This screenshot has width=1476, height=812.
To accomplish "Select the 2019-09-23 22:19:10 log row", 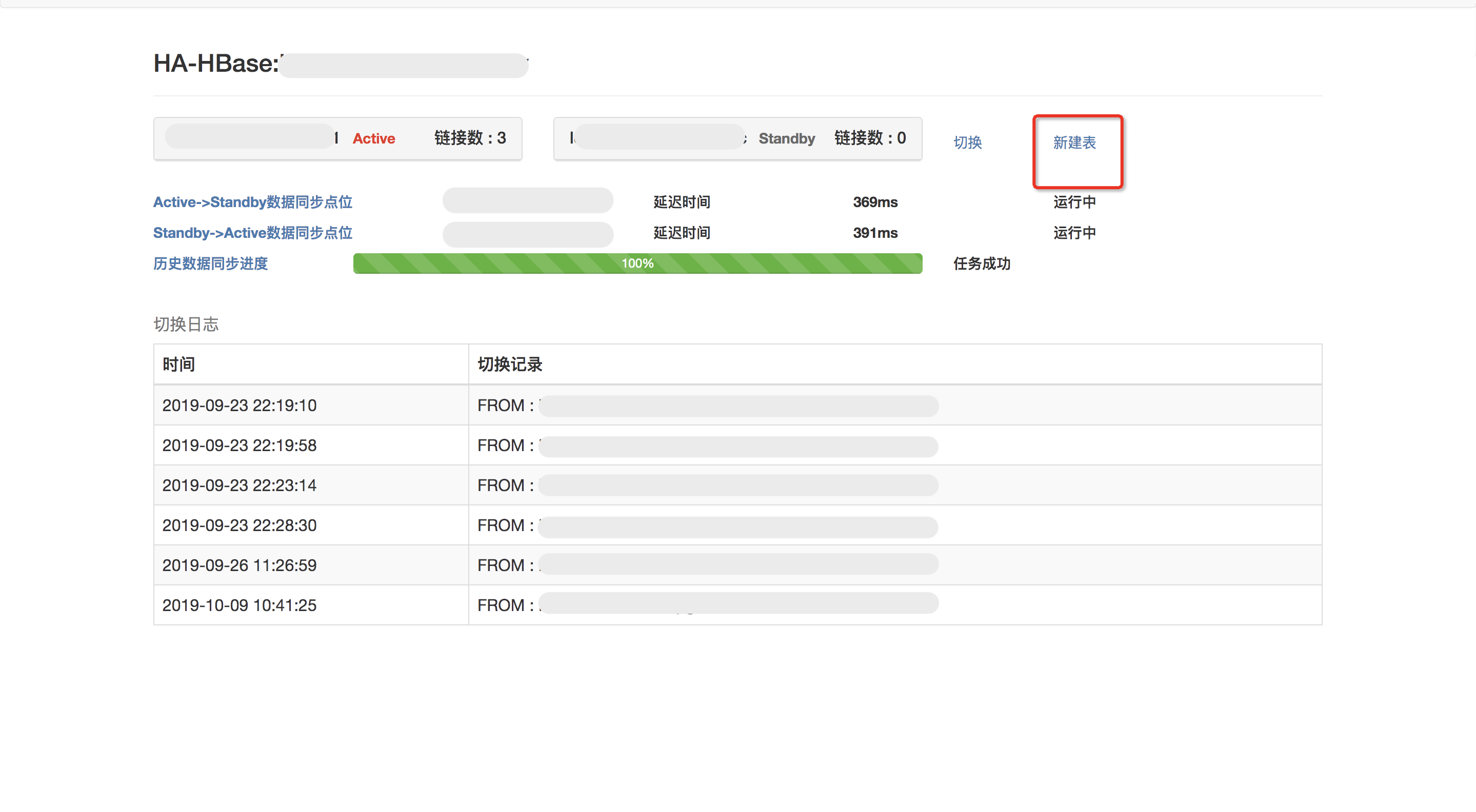I will click(737, 405).
